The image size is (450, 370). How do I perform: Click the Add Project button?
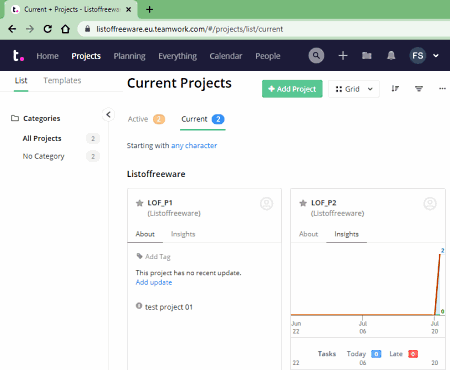(x=292, y=89)
